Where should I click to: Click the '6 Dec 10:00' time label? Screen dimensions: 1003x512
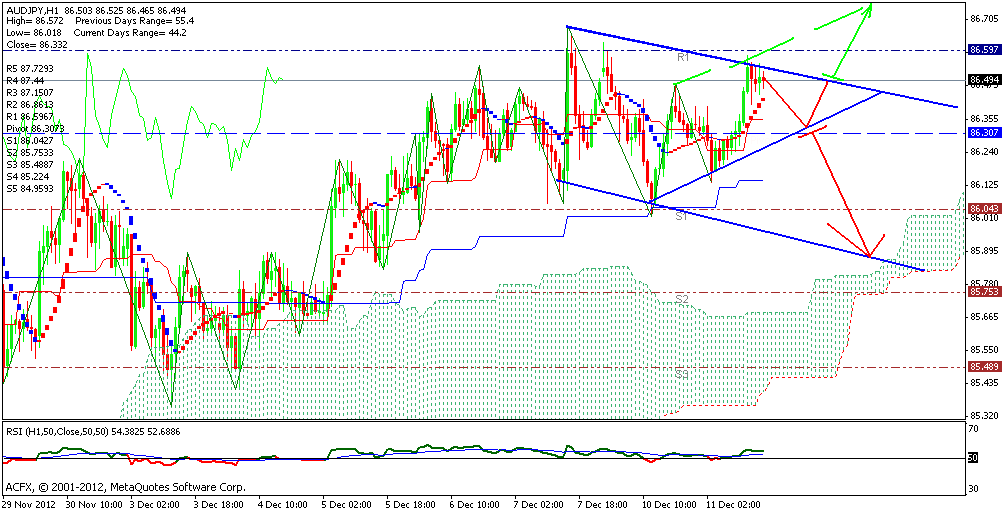pyautogui.click(x=475, y=504)
